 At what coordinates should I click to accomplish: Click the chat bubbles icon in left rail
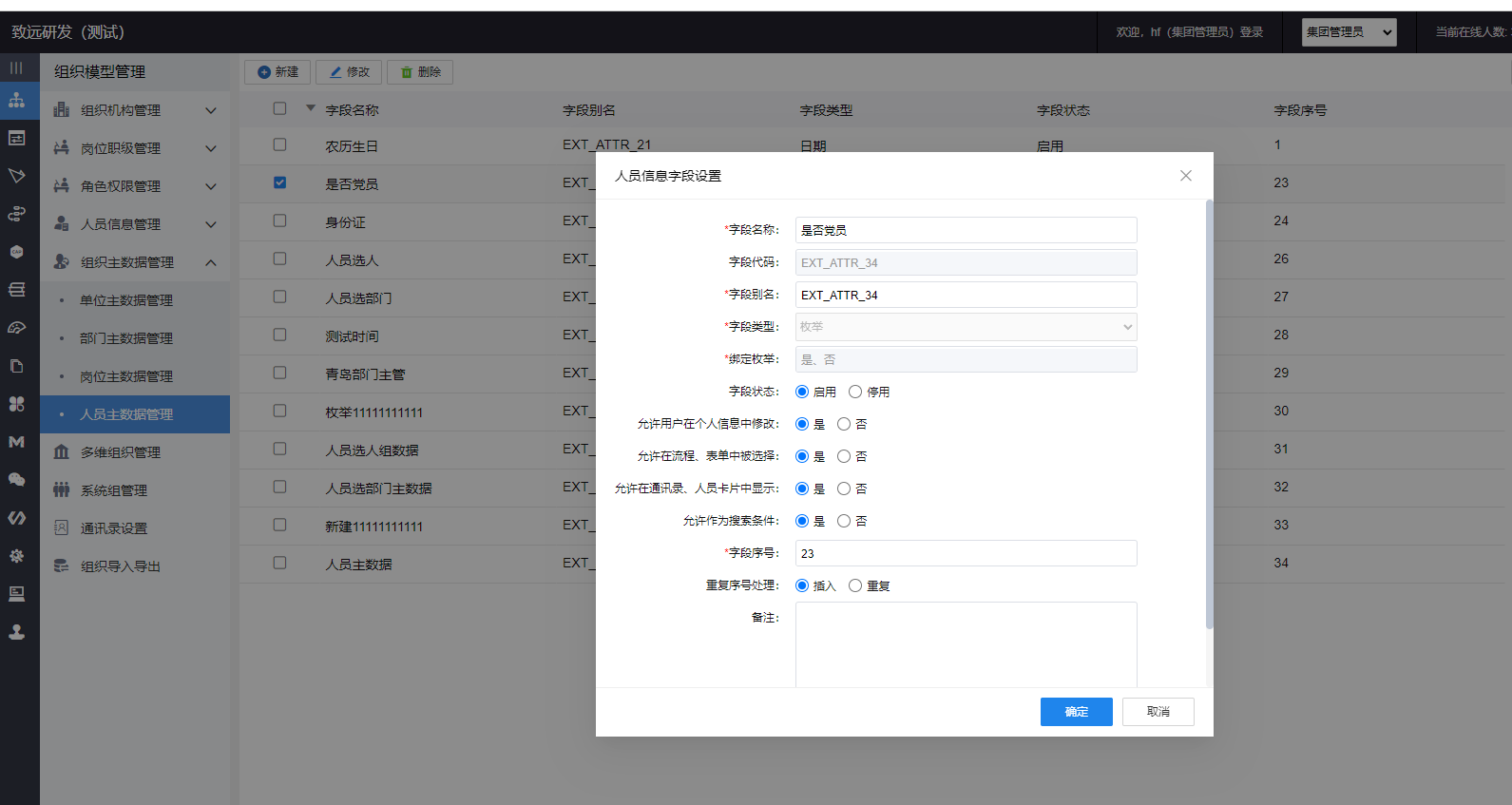pos(17,480)
